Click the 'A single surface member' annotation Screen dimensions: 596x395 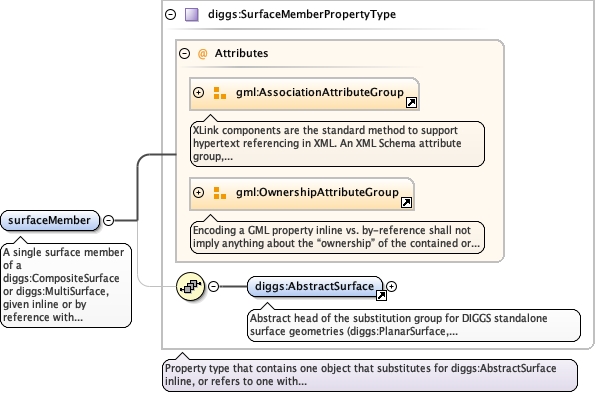[x=66, y=285]
